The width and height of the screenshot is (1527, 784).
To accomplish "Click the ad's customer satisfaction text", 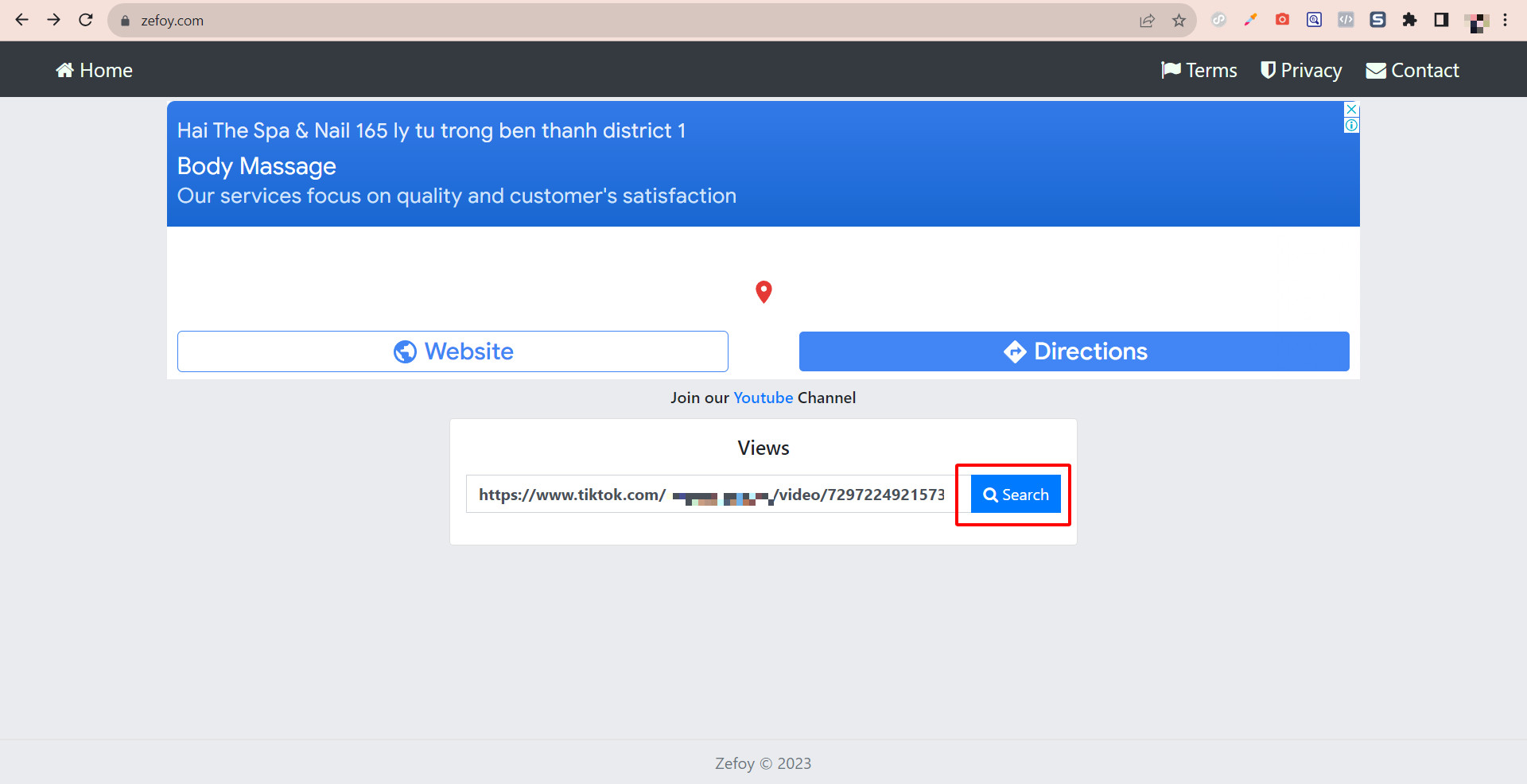I will tap(457, 196).
